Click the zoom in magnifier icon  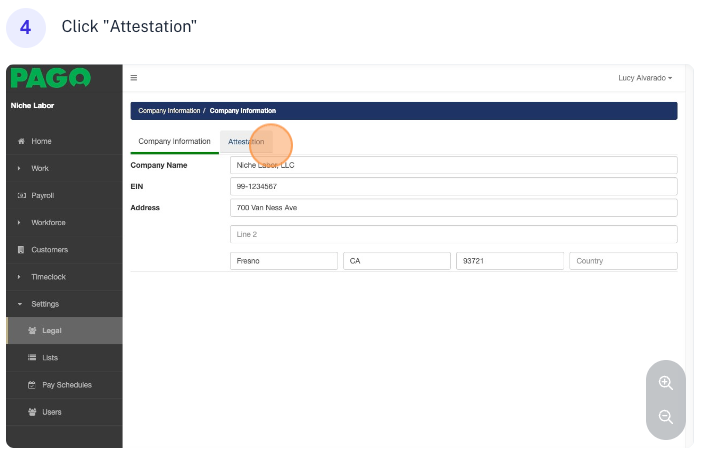(665, 383)
